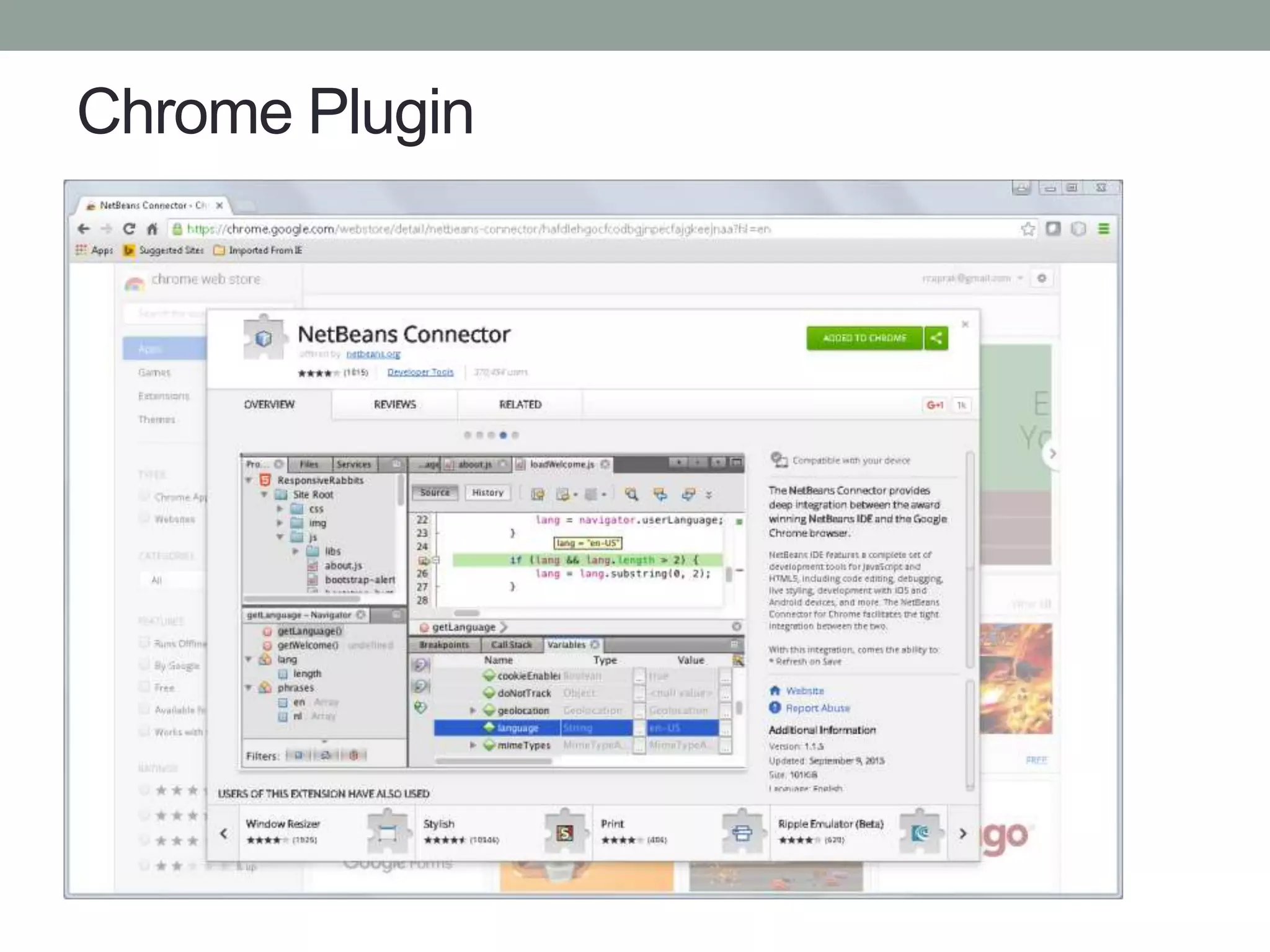Open the account email dropdown
The height and width of the screenshot is (952, 1270).
pyautogui.click(x=972, y=278)
